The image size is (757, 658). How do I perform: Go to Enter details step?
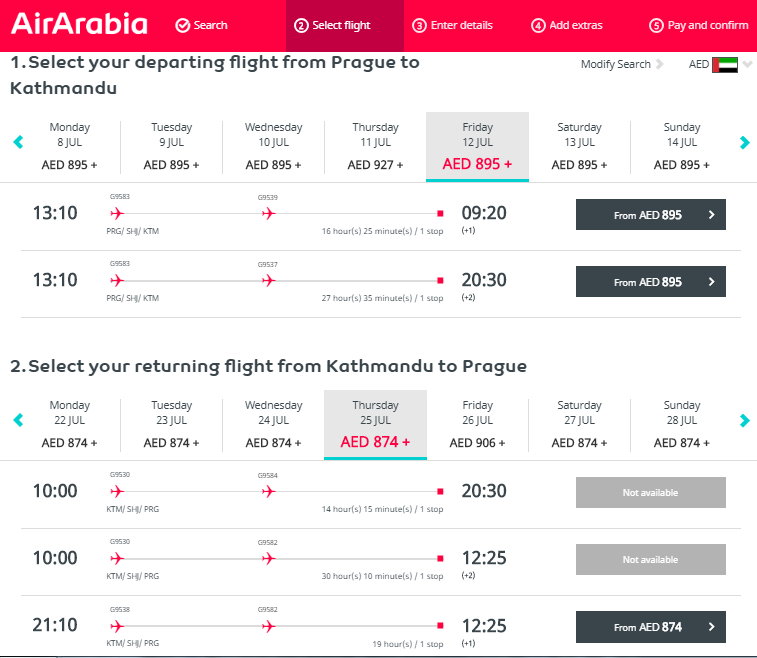click(x=452, y=25)
